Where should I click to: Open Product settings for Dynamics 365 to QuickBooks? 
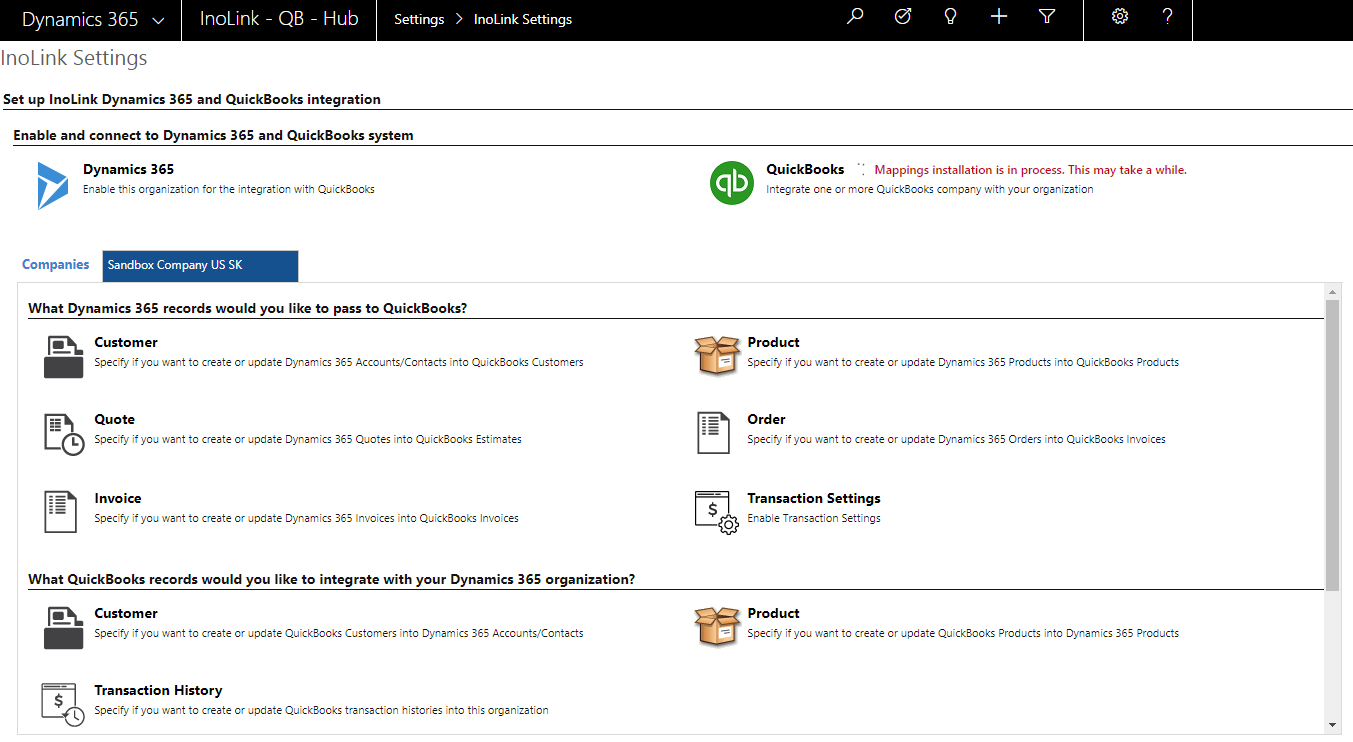click(x=774, y=342)
